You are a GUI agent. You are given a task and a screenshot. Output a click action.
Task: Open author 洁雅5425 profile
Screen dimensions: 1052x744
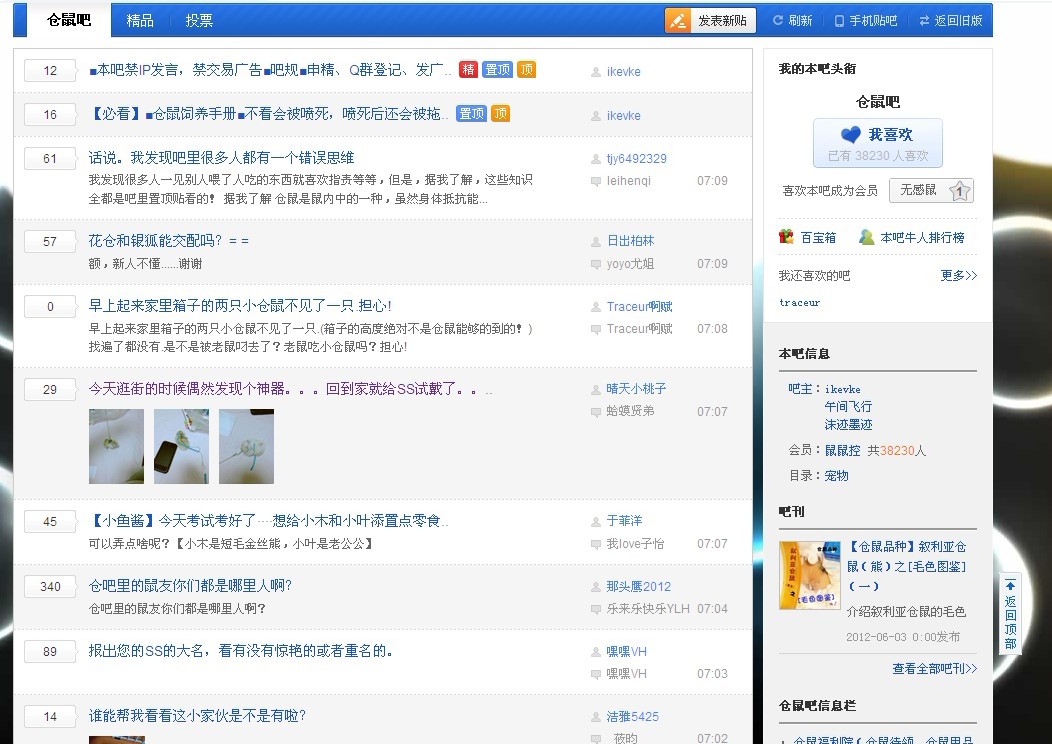(633, 716)
